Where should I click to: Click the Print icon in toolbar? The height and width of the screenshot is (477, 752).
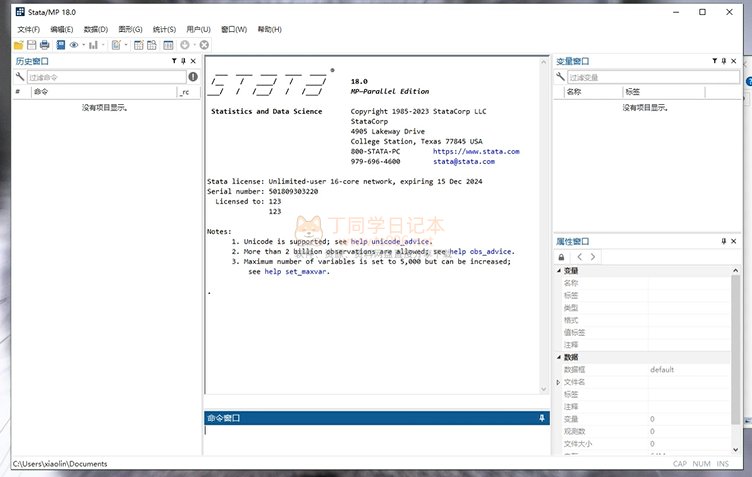(x=45, y=45)
